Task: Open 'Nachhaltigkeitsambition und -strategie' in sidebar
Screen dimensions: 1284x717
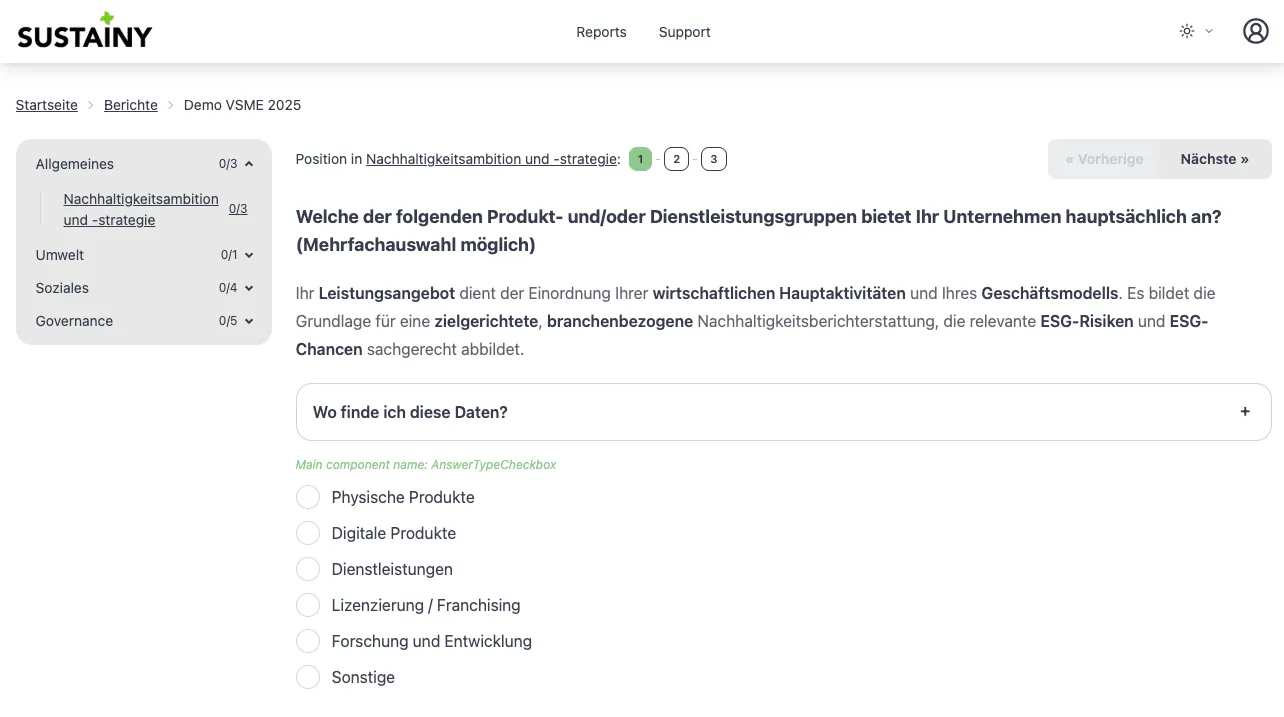Action: click(x=140, y=209)
